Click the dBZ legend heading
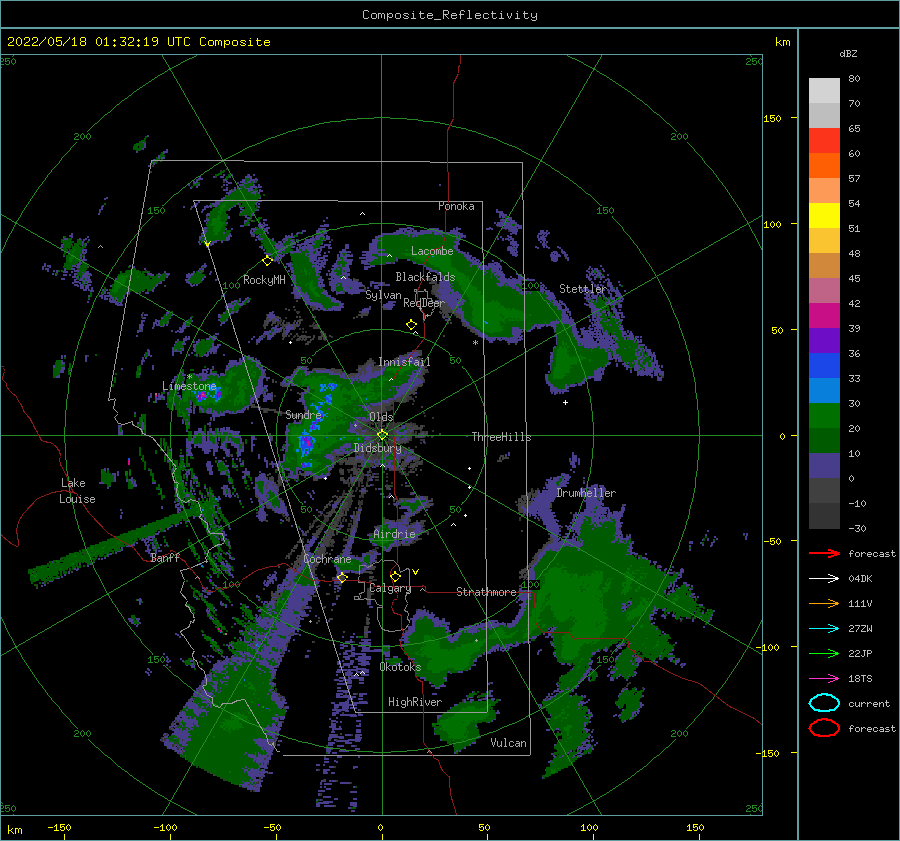The height and width of the screenshot is (841, 900). (x=848, y=53)
